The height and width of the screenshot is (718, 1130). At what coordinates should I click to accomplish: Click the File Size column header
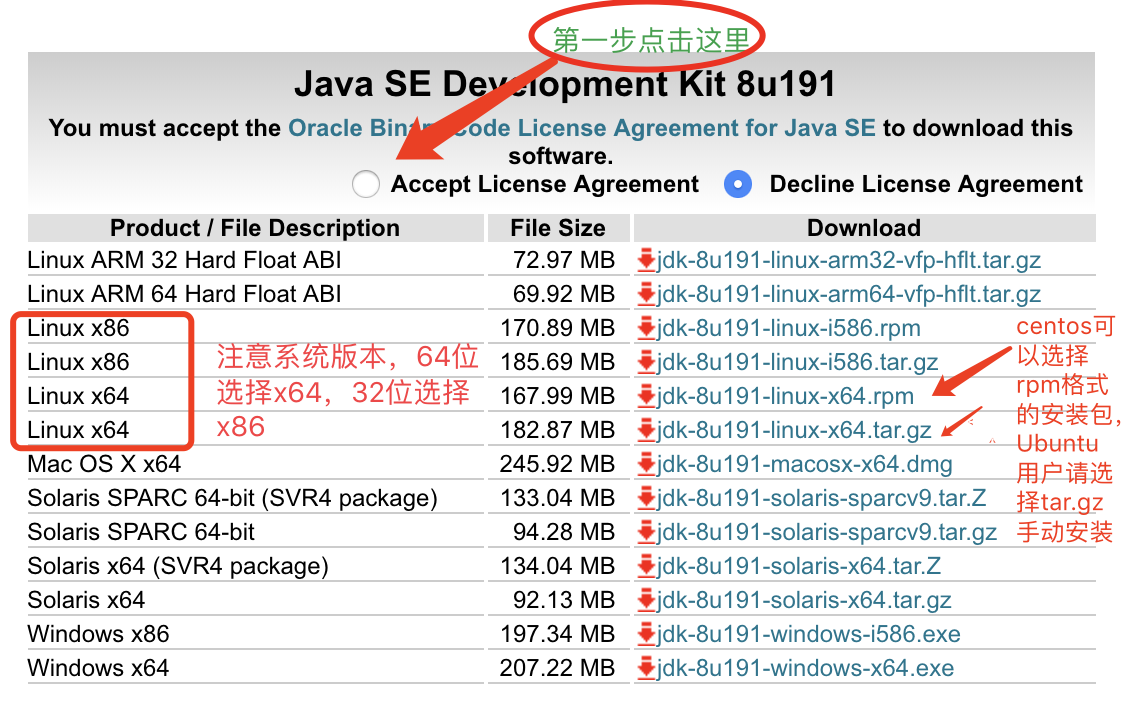[559, 228]
